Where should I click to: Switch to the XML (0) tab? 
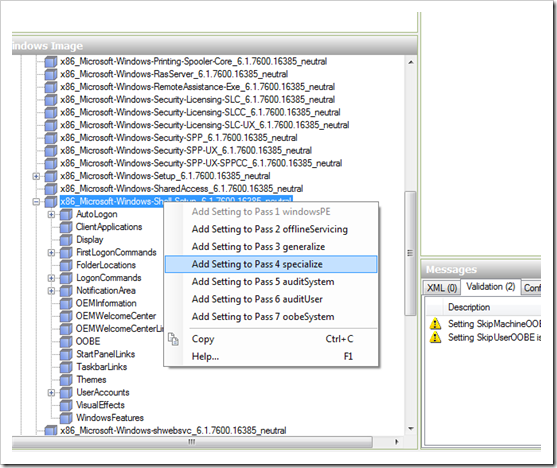442,287
